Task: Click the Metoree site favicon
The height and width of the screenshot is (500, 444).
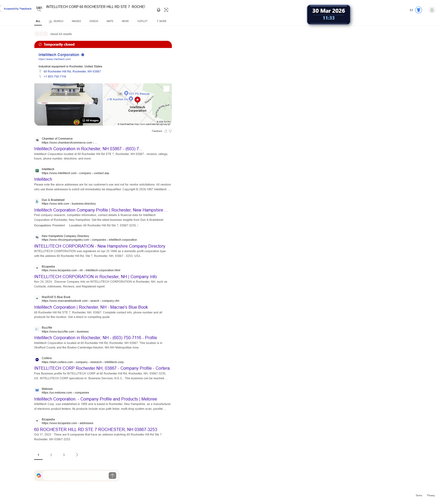Action: pyautogui.click(x=37, y=390)
